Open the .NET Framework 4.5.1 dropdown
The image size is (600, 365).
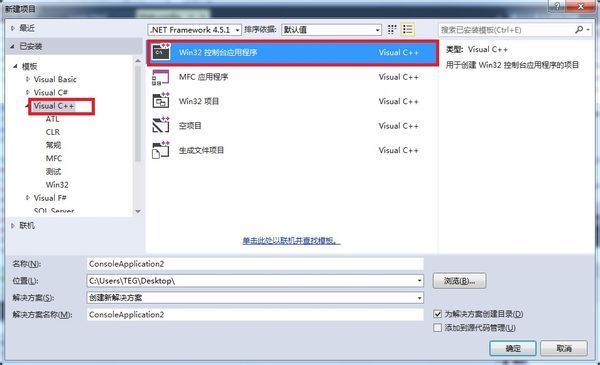coord(238,30)
